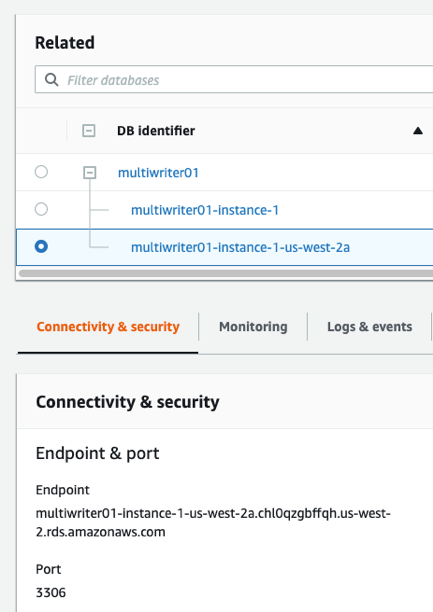
Task: Click the horizontal scrollbar under the database table
Action: (226, 273)
